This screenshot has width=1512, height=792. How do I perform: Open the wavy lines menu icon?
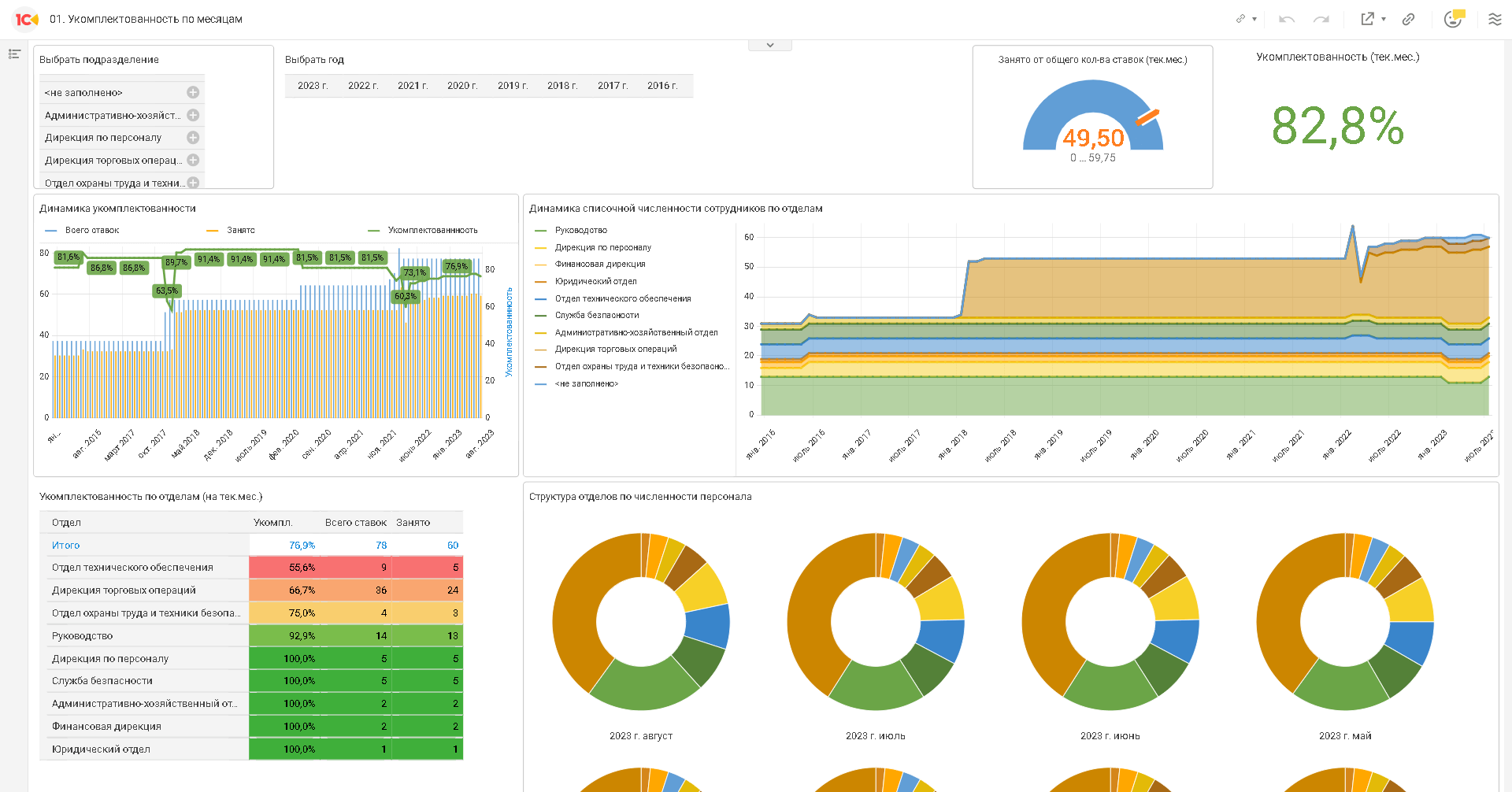pyautogui.click(x=1495, y=19)
